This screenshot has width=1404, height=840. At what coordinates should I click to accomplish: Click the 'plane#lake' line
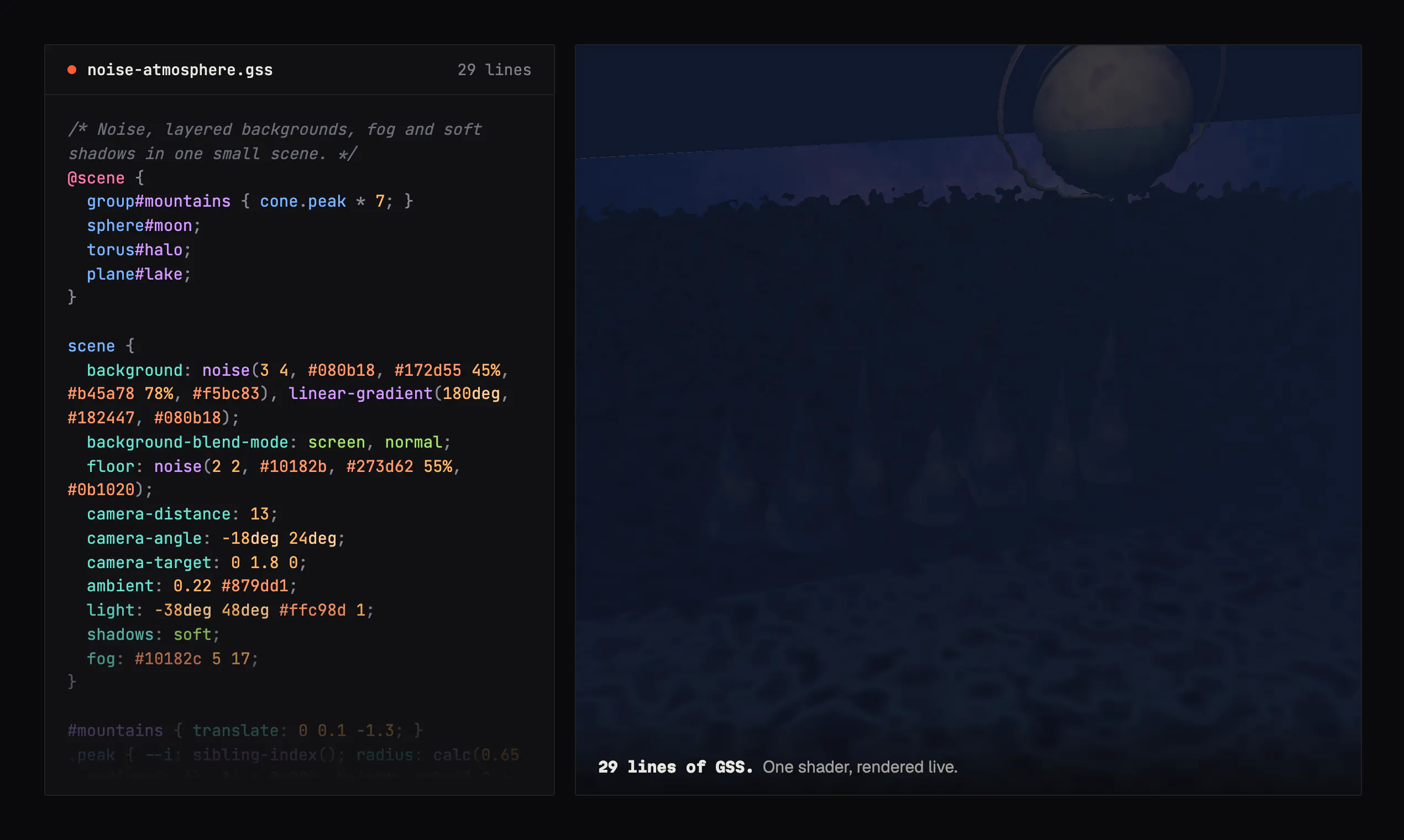(x=139, y=274)
